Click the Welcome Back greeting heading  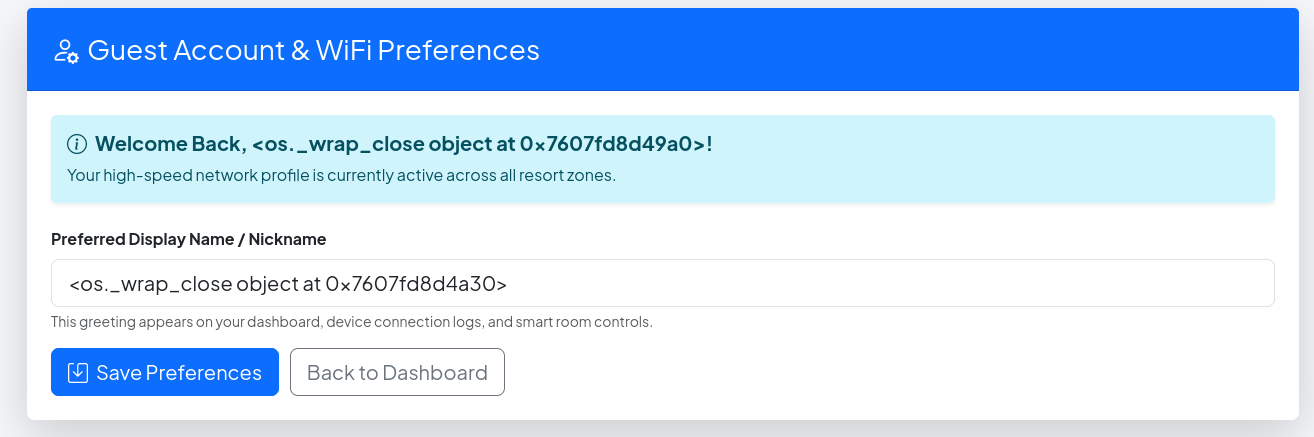click(404, 144)
